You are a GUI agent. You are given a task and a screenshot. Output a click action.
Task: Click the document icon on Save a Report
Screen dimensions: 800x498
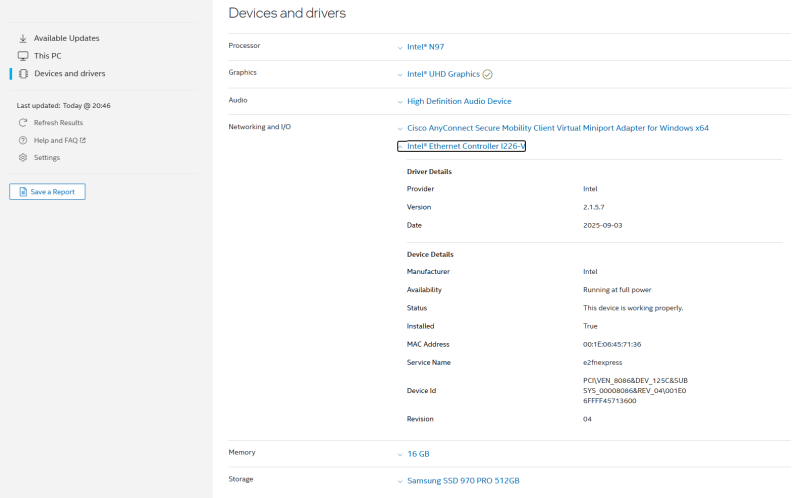(22, 192)
